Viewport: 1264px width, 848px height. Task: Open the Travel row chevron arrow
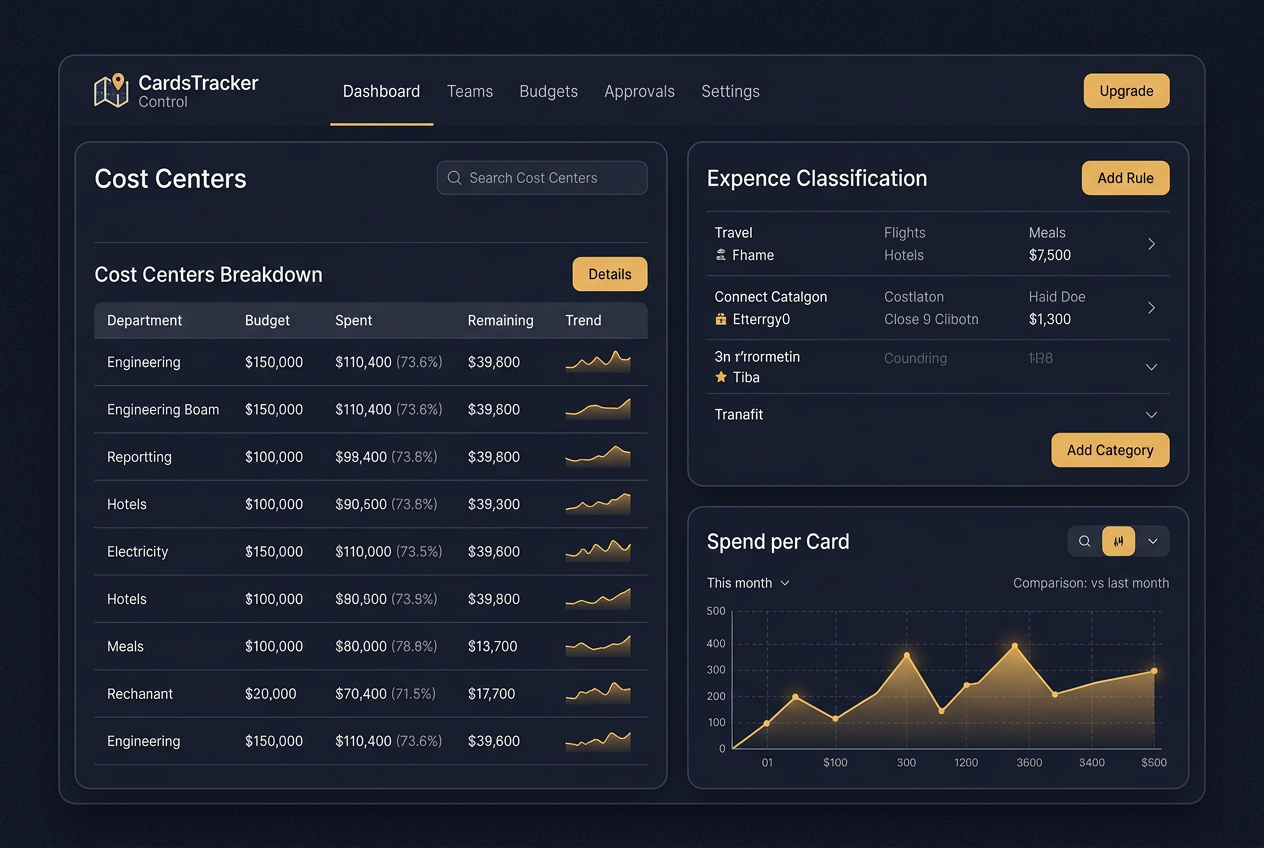[x=1151, y=244]
